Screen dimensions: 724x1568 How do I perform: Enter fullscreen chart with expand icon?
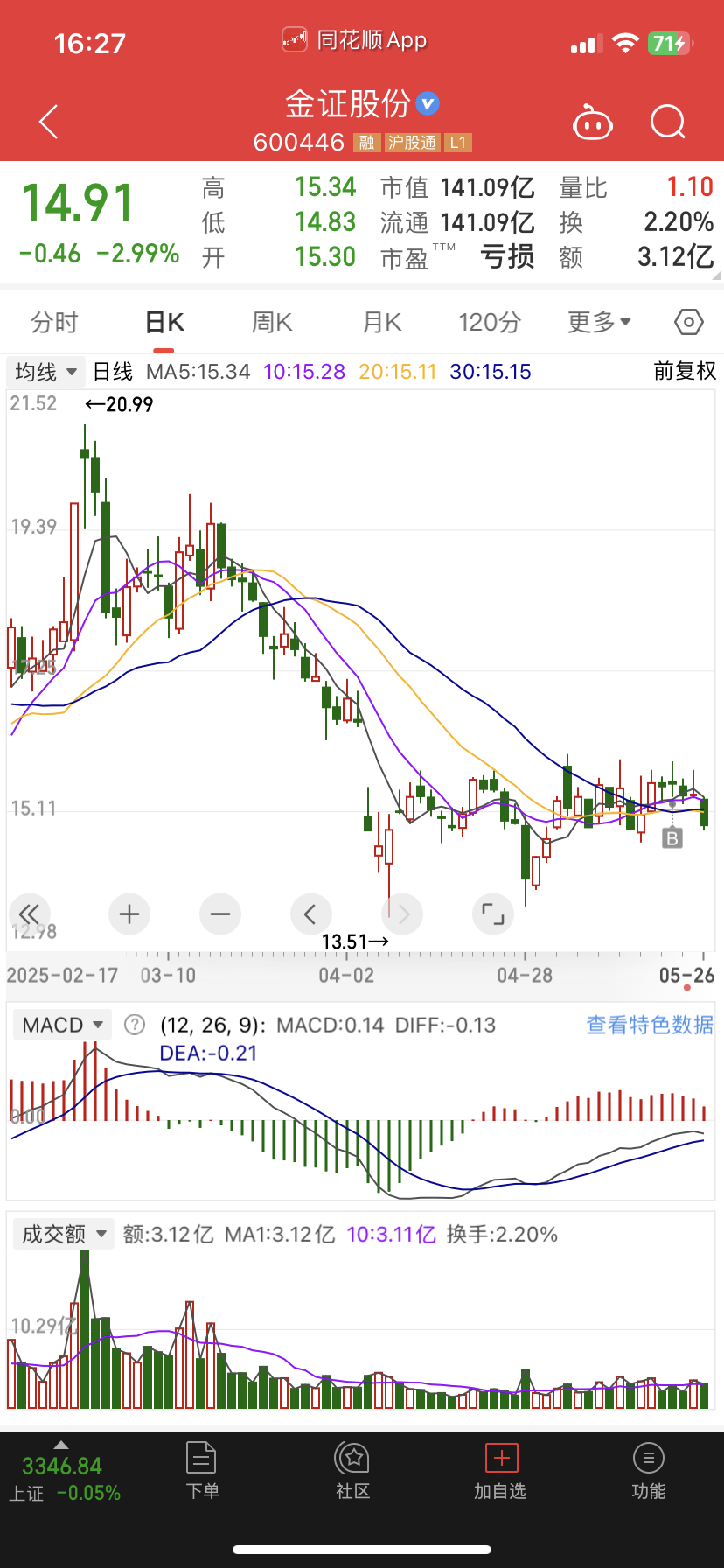pyautogui.click(x=493, y=914)
